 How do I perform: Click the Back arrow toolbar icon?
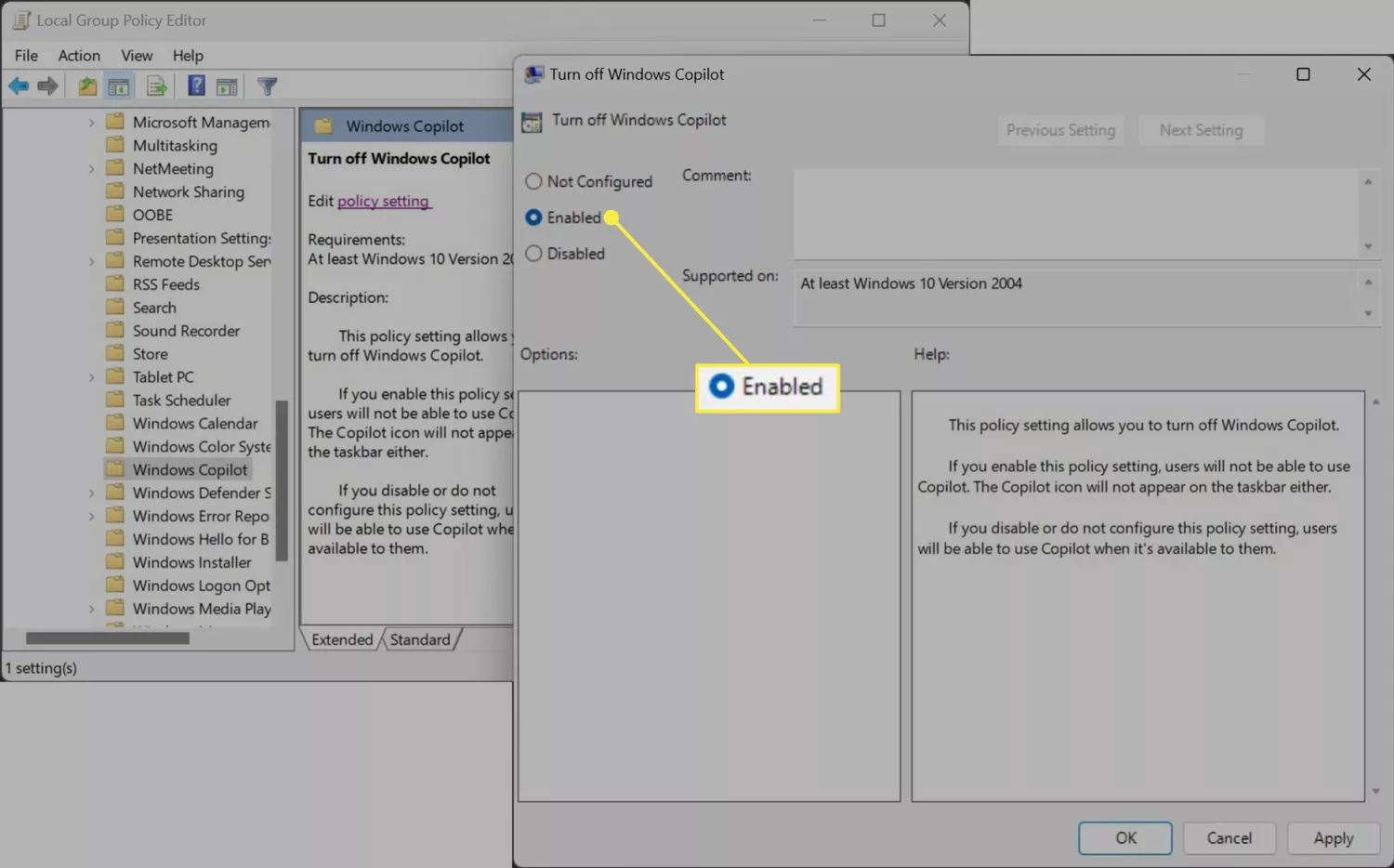pyautogui.click(x=19, y=86)
